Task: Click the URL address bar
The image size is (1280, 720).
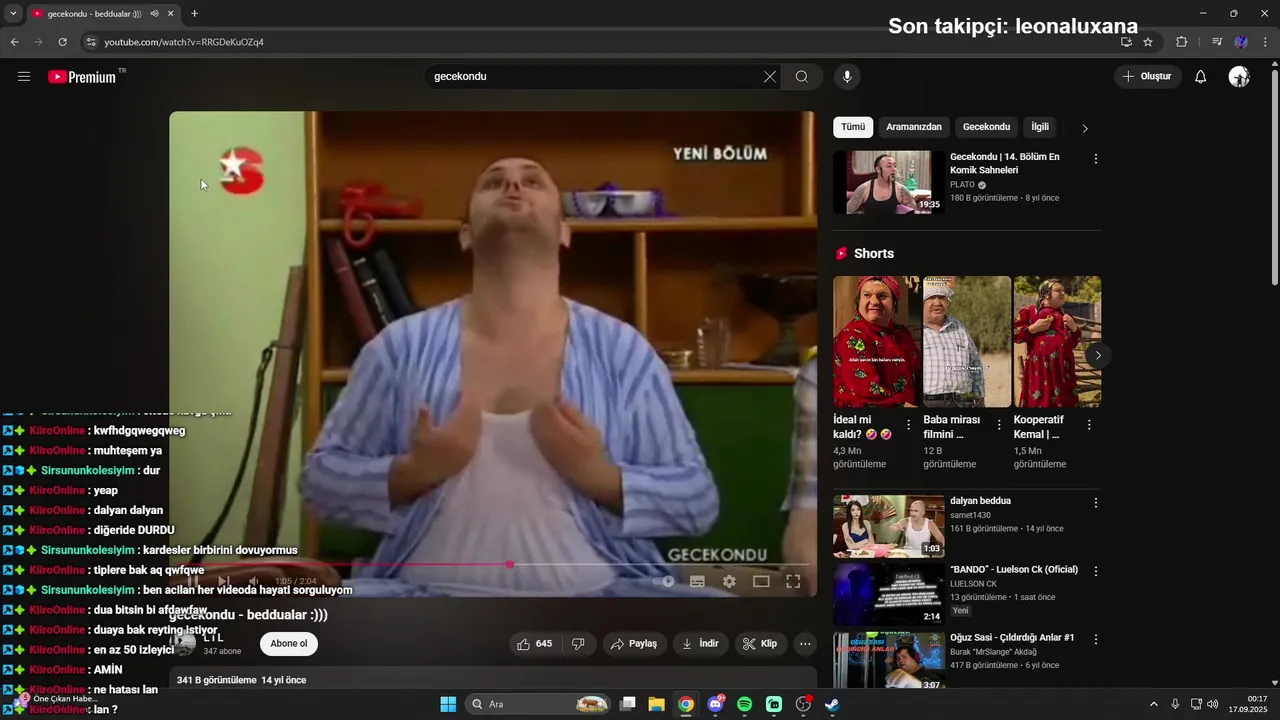Action: [x=600, y=42]
